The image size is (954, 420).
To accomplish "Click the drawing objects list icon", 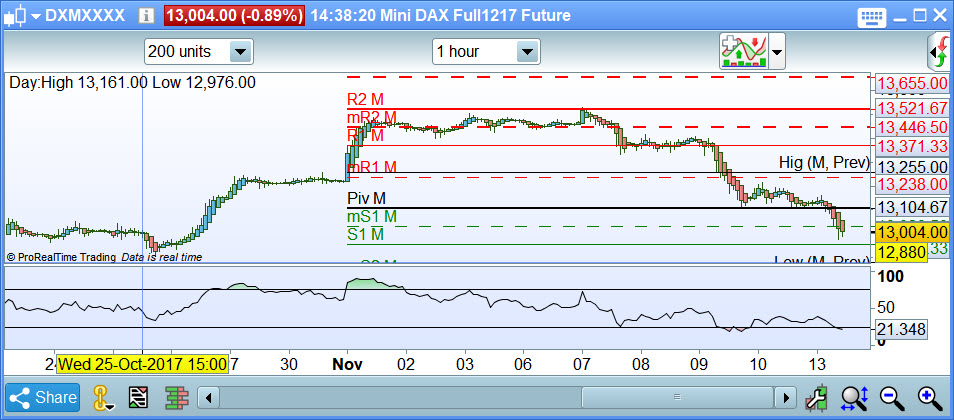I will (139, 398).
